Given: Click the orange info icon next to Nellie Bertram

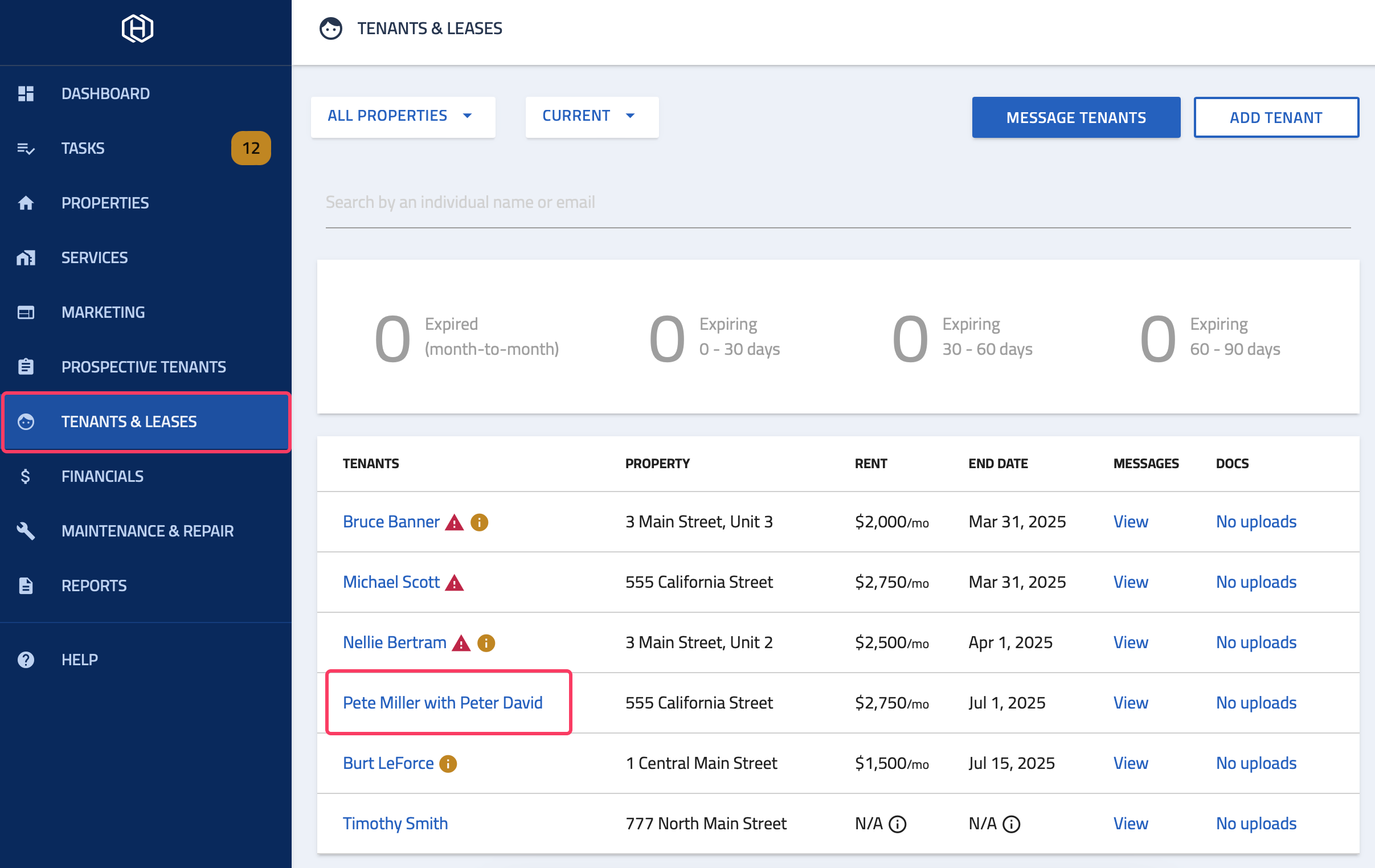Looking at the screenshot, I should (x=486, y=643).
